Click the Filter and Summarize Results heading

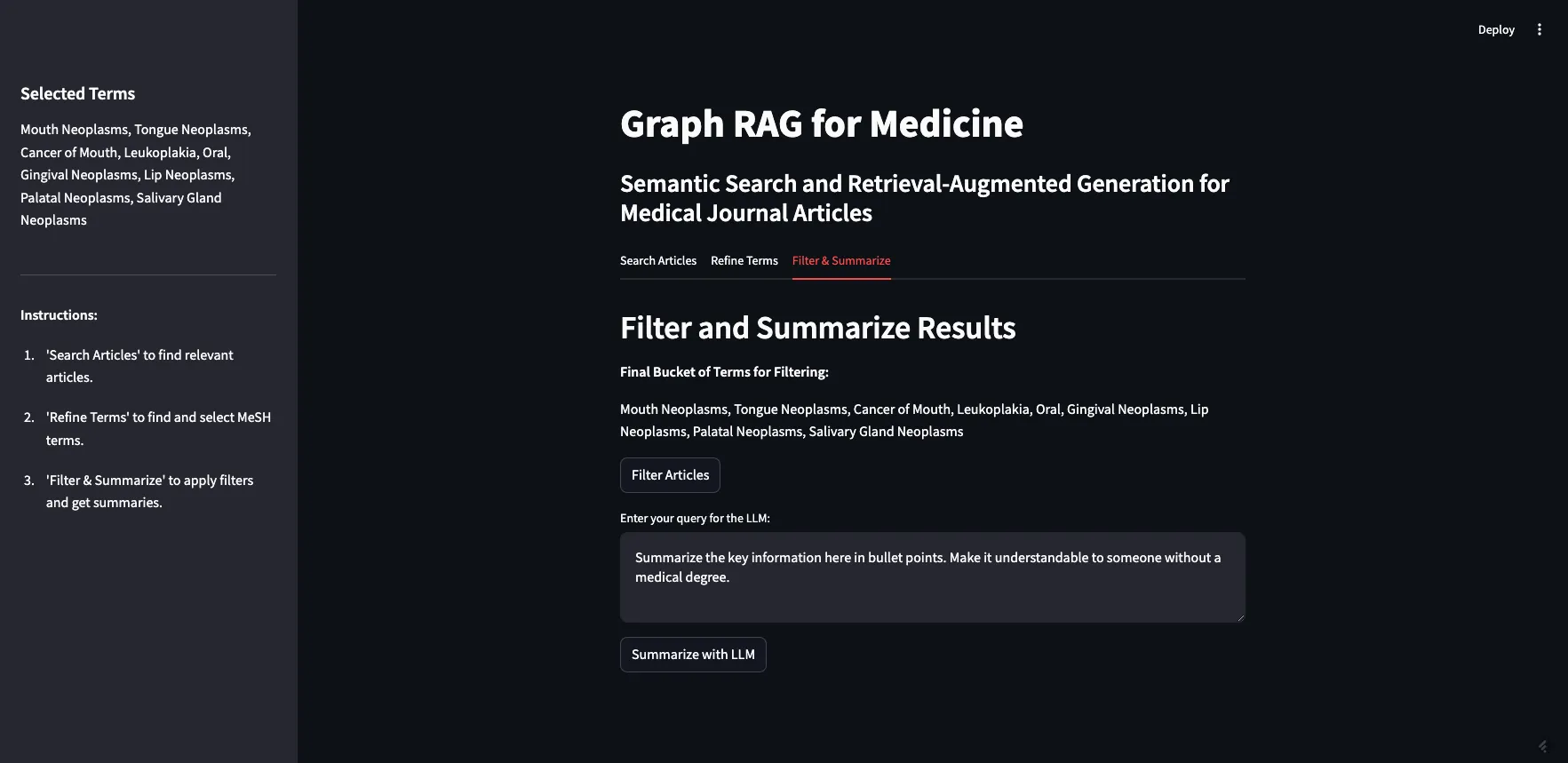(818, 328)
